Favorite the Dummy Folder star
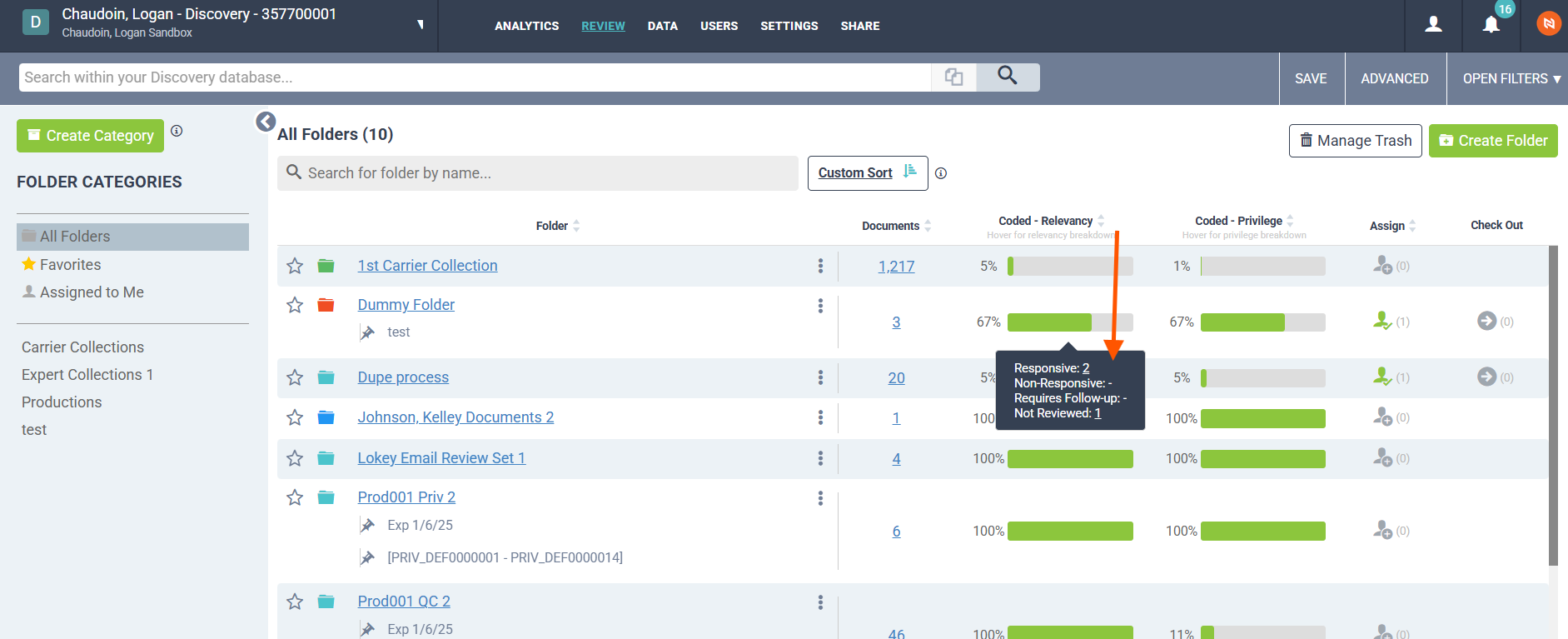Image resolution: width=1568 pixels, height=639 pixels. pyautogui.click(x=295, y=305)
